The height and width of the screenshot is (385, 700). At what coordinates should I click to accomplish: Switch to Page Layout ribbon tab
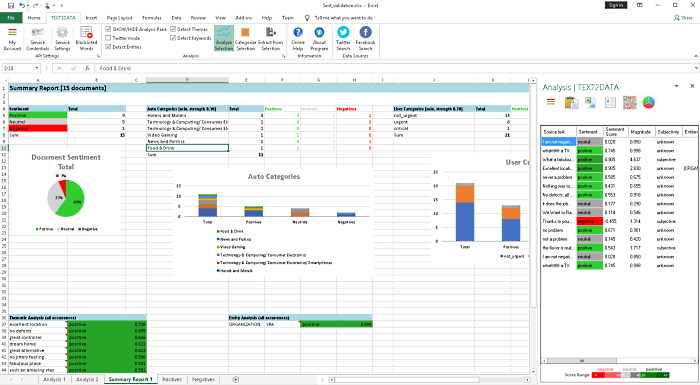point(119,18)
